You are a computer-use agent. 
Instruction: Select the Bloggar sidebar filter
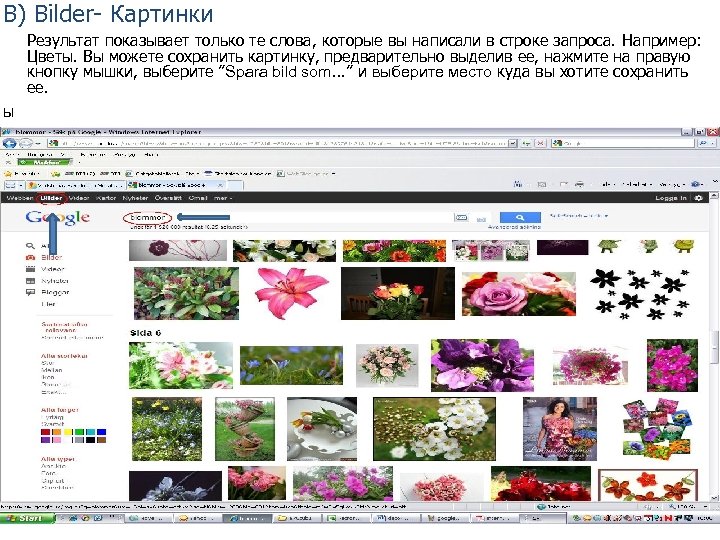[x=55, y=292]
